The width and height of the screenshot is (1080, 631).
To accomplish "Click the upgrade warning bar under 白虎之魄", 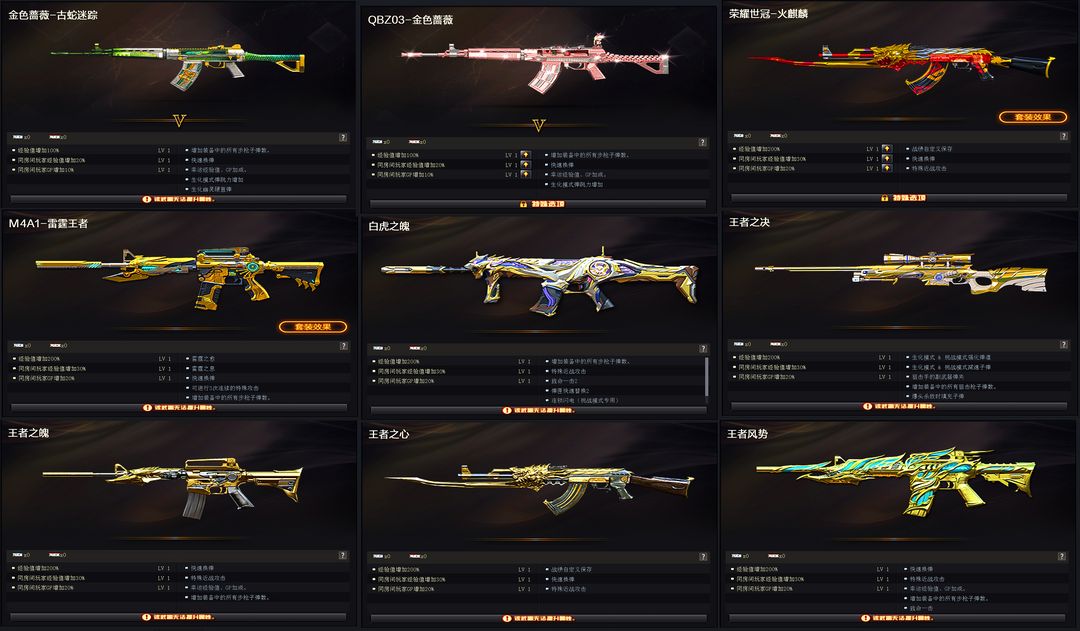I will pyautogui.click(x=538, y=411).
